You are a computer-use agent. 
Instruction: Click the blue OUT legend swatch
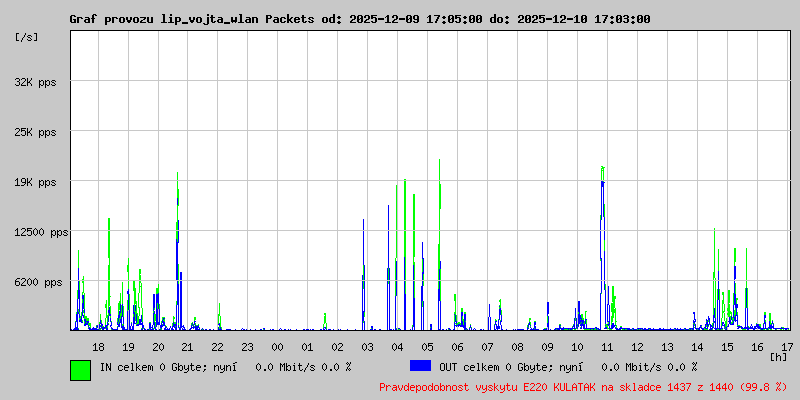[x=420, y=366]
